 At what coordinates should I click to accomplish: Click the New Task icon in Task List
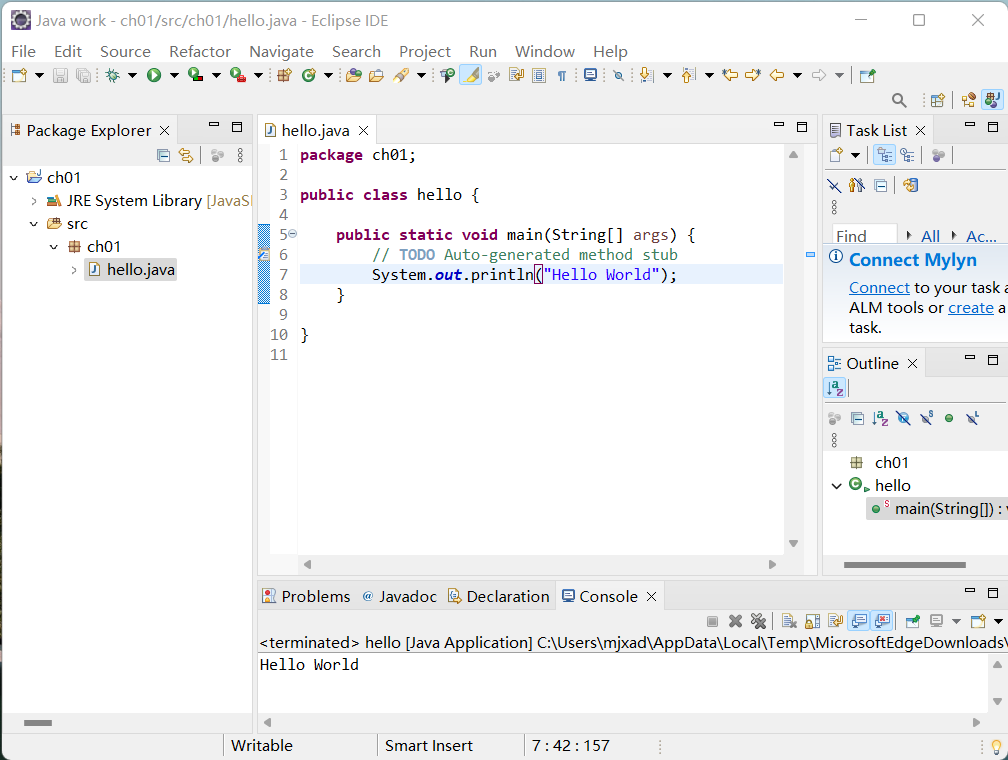(836, 155)
